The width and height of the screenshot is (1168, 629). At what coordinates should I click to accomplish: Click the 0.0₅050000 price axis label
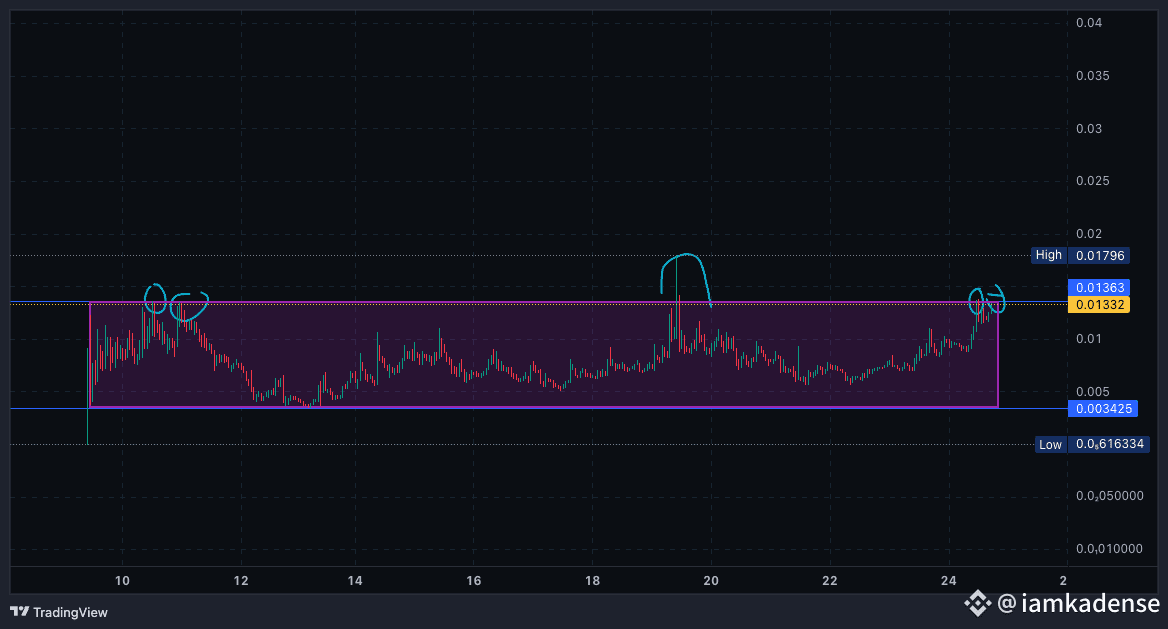point(1109,496)
